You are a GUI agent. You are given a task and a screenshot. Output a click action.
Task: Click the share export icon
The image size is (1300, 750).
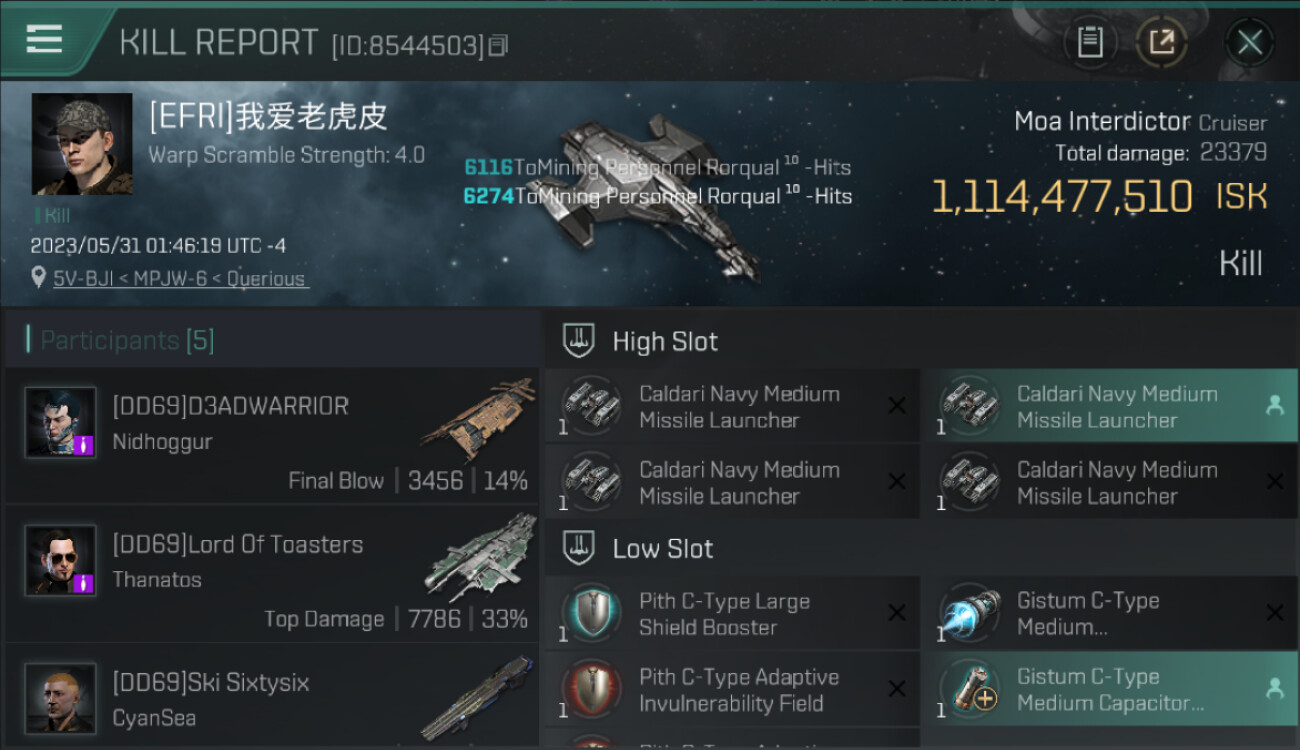[x=1162, y=42]
